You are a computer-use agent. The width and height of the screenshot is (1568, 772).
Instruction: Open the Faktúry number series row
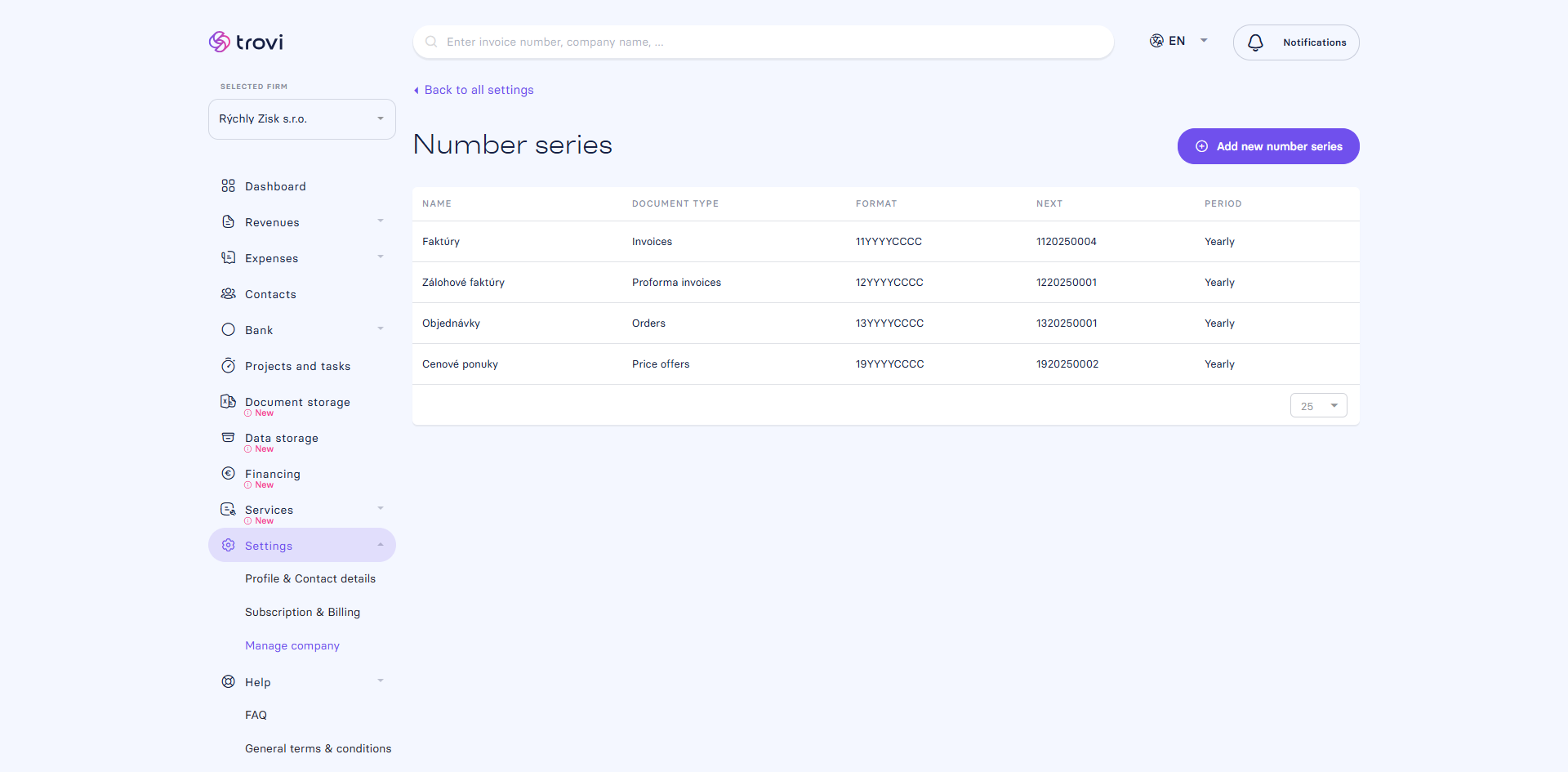tap(886, 242)
